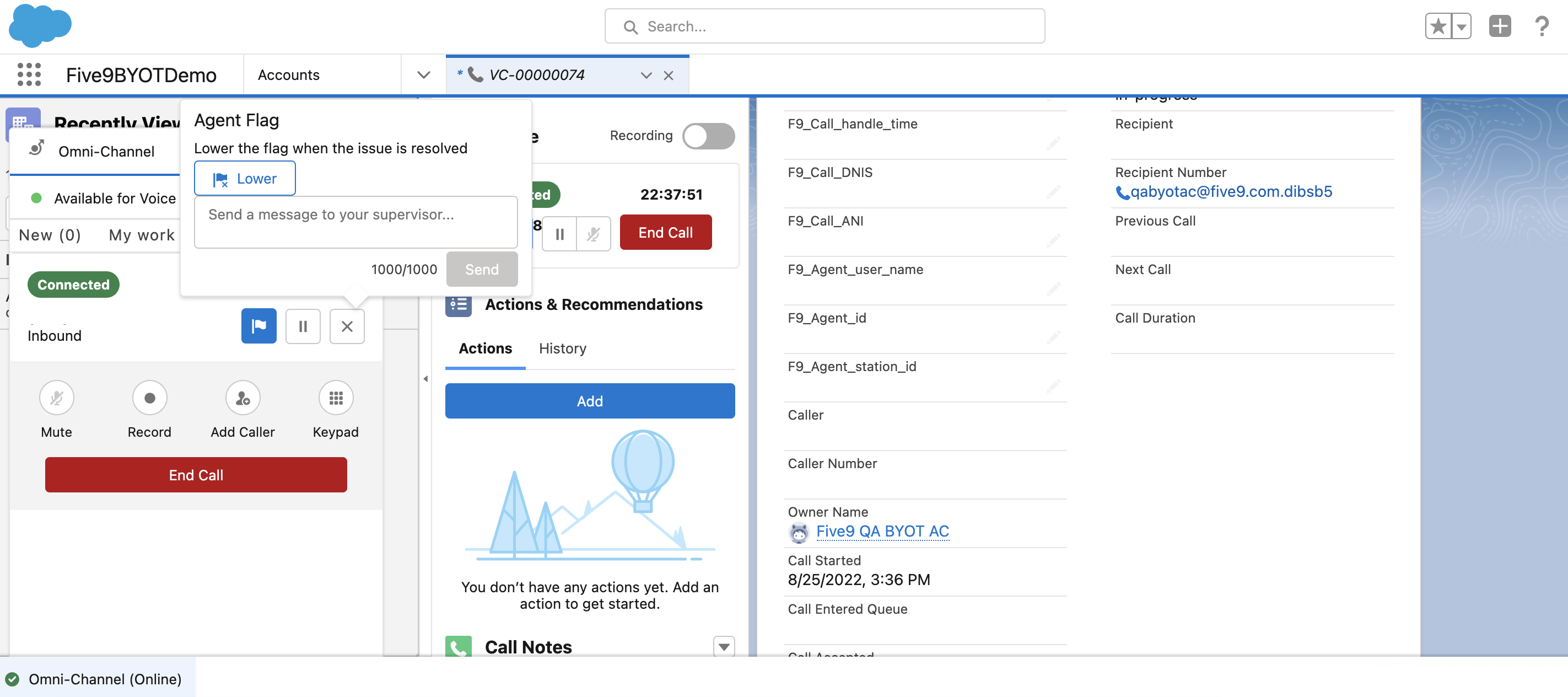Viewport: 1568px width, 697px height.
Task: Edit the F9_Agent_station_id field pencil
Action: 1053,387
